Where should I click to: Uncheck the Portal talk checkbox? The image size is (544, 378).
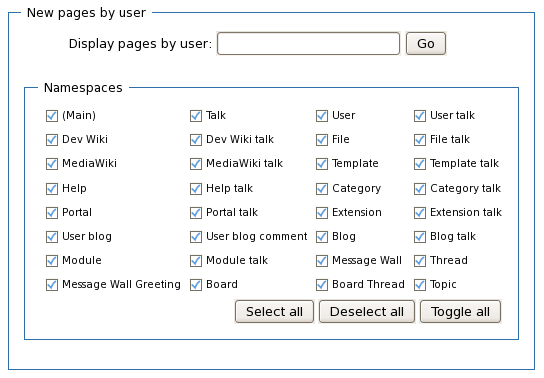196,213
